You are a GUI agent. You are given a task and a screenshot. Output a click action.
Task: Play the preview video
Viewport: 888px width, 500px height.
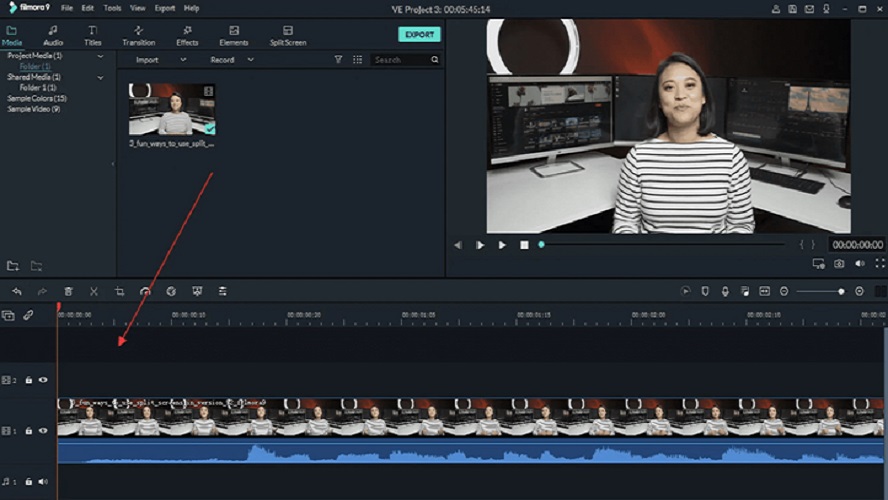coord(502,245)
